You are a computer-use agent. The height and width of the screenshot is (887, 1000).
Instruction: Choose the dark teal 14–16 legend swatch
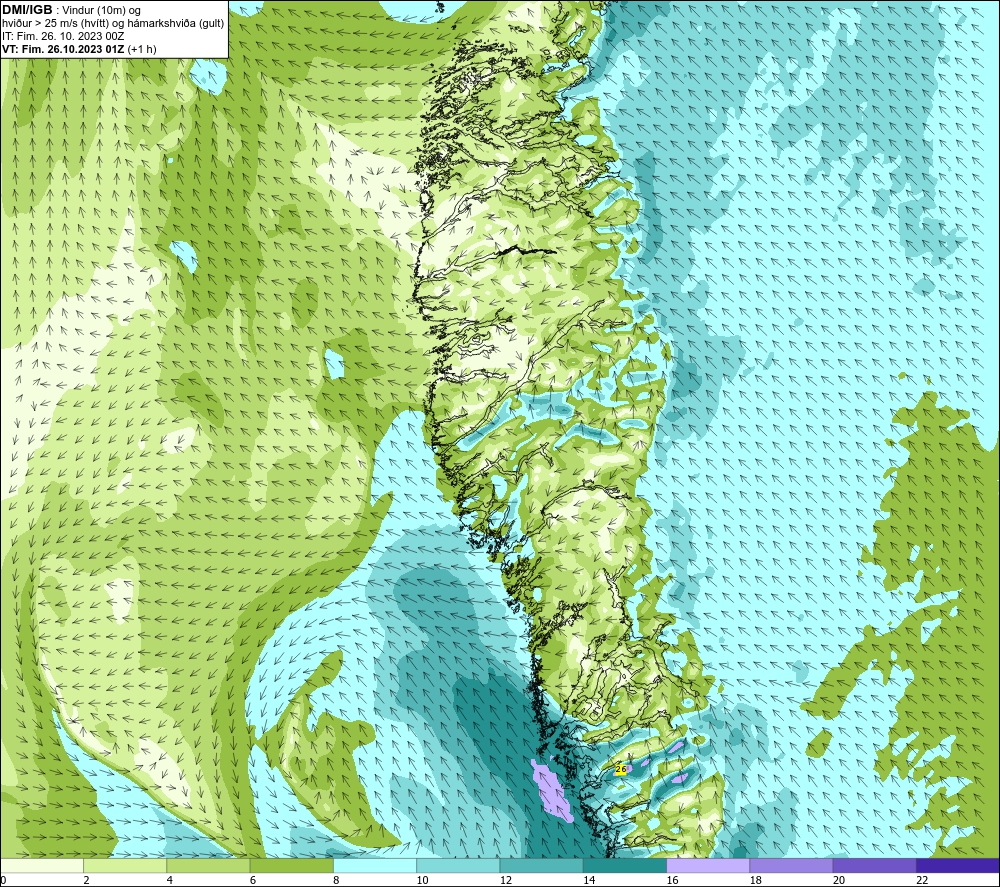click(625, 865)
